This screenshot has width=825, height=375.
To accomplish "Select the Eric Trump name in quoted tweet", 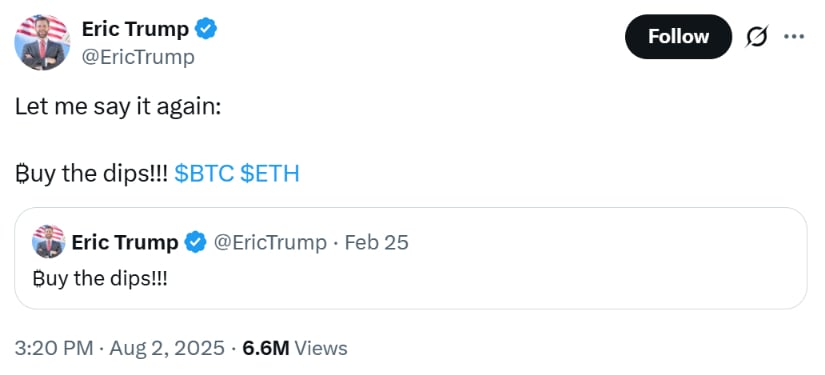I will coord(125,242).
